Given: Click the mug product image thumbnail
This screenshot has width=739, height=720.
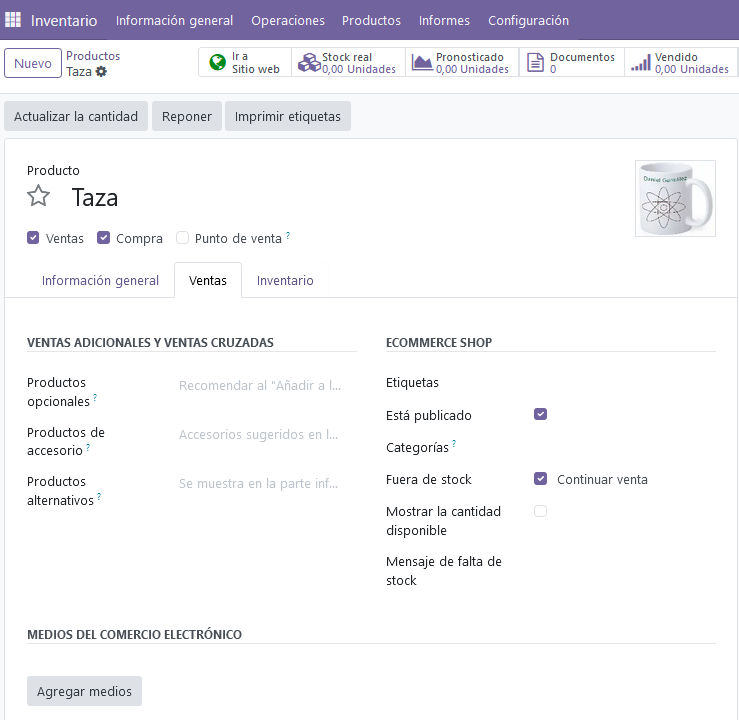Looking at the screenshot, I should tap(675, 198).
